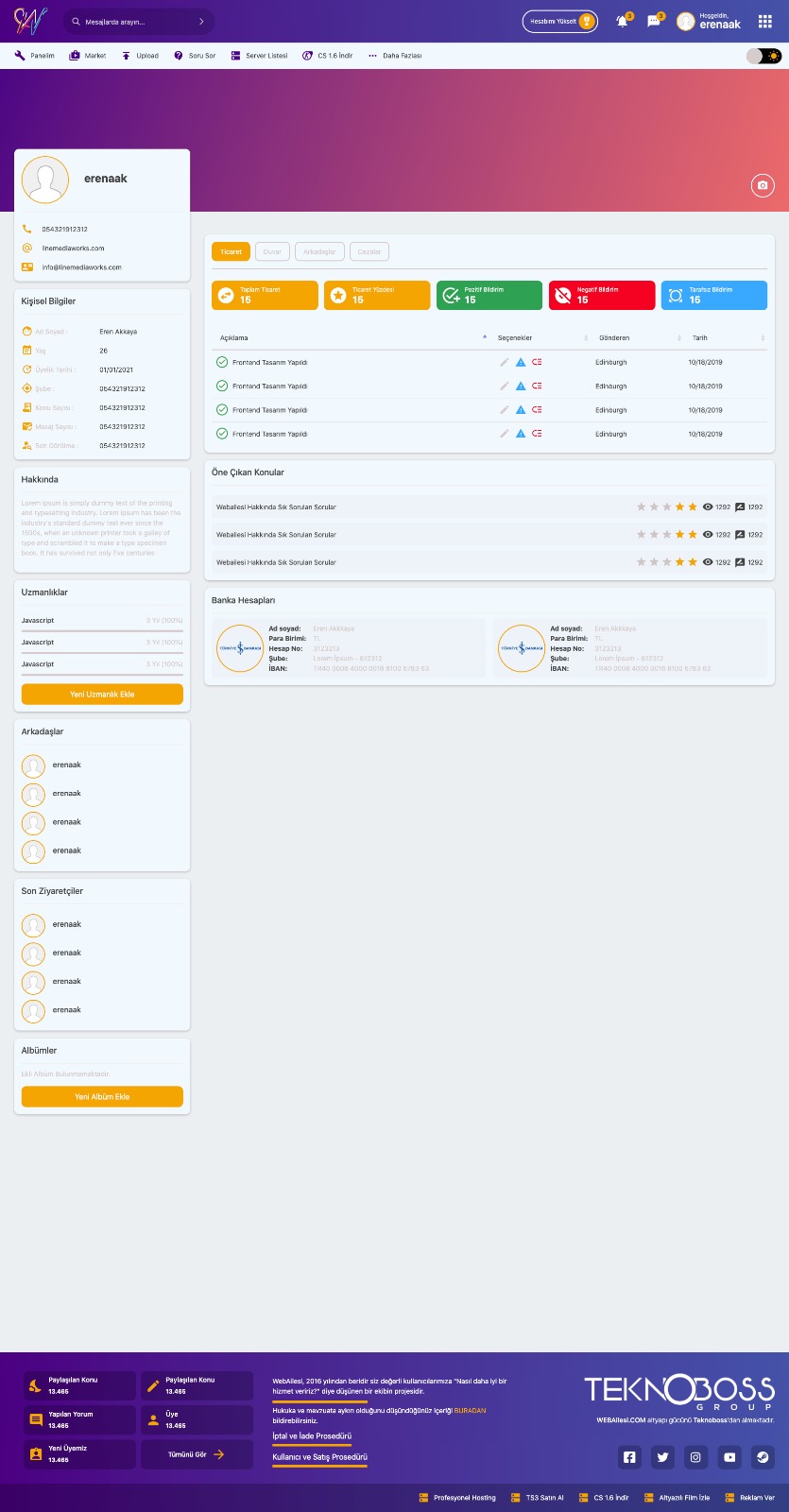Click the linemediaworks.com website text
The height and width of the screenshot is (1512, 789).
click(x=74, y=249)
